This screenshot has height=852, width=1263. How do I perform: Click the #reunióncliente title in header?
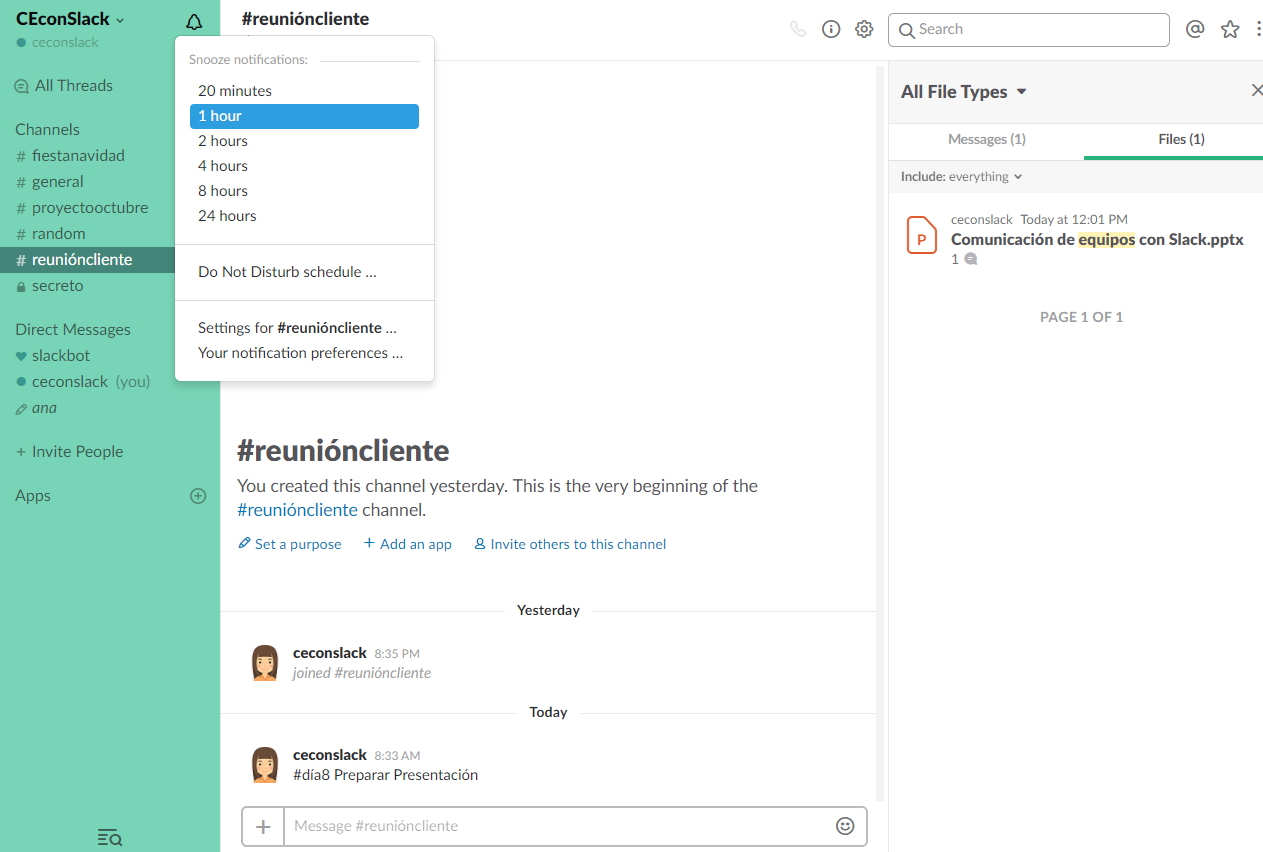tap(305, 19)
